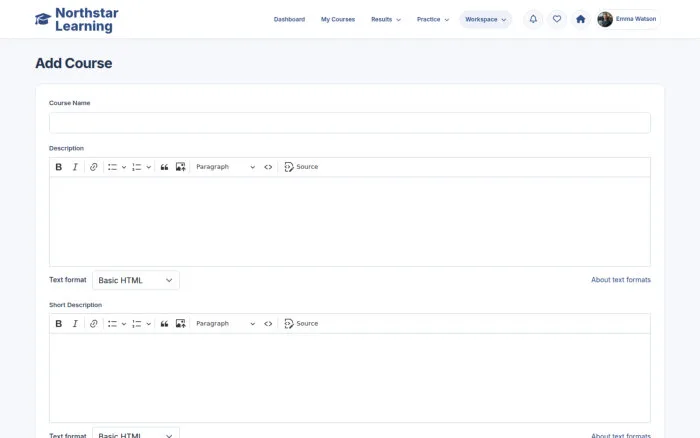Viewport: 700px width, 438px height.
Task: Focus the Course Name input field
Action: coord(350,123)
